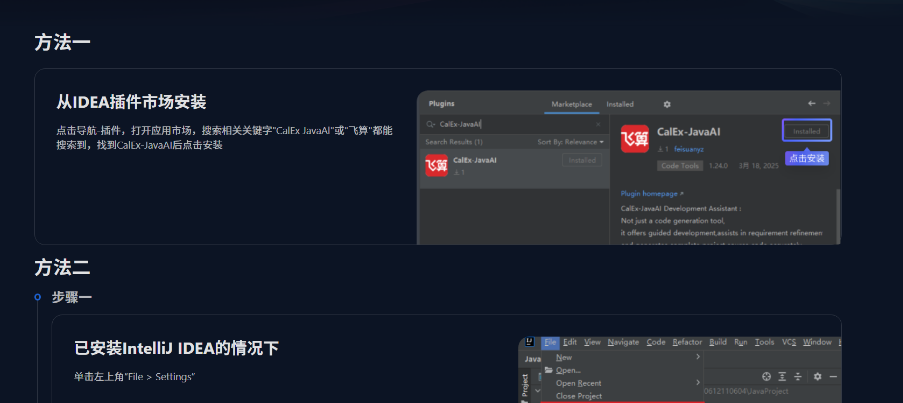903x403 pixels.
Task: Click the IntelliJ IDEA logo icon
Action: point(532,342)
